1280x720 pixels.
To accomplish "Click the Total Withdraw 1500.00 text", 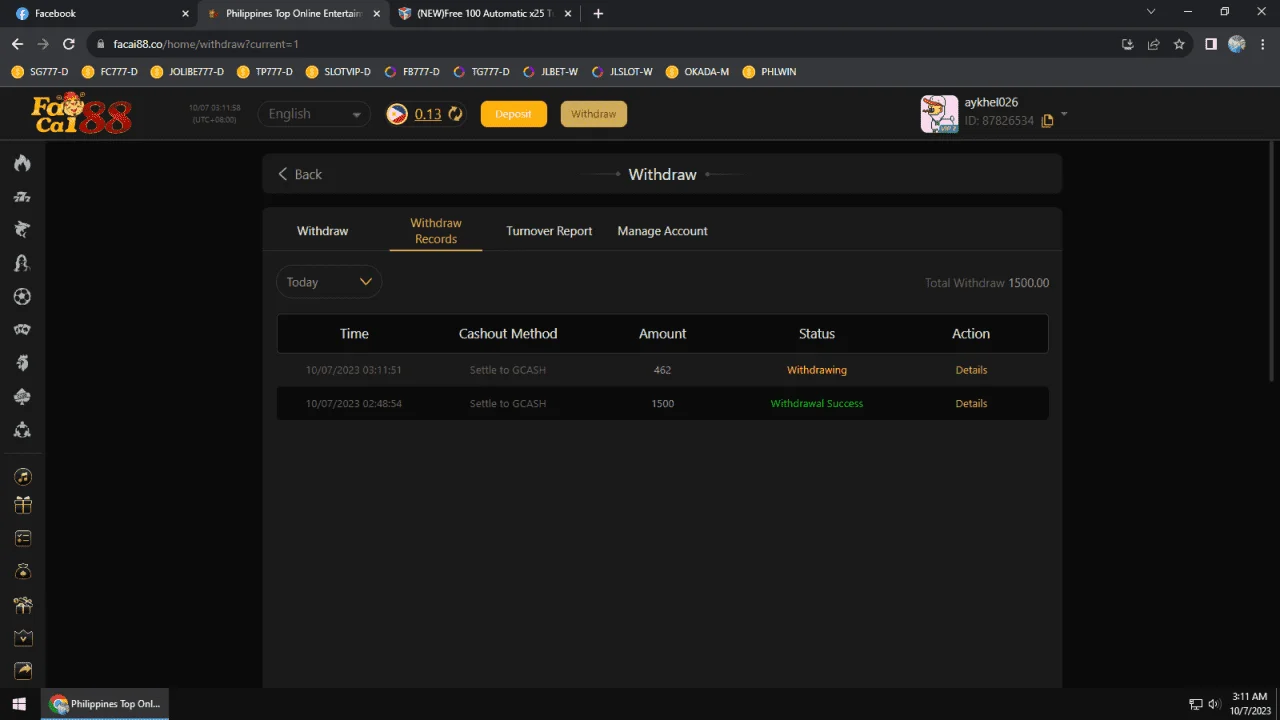I will [987, 283].
